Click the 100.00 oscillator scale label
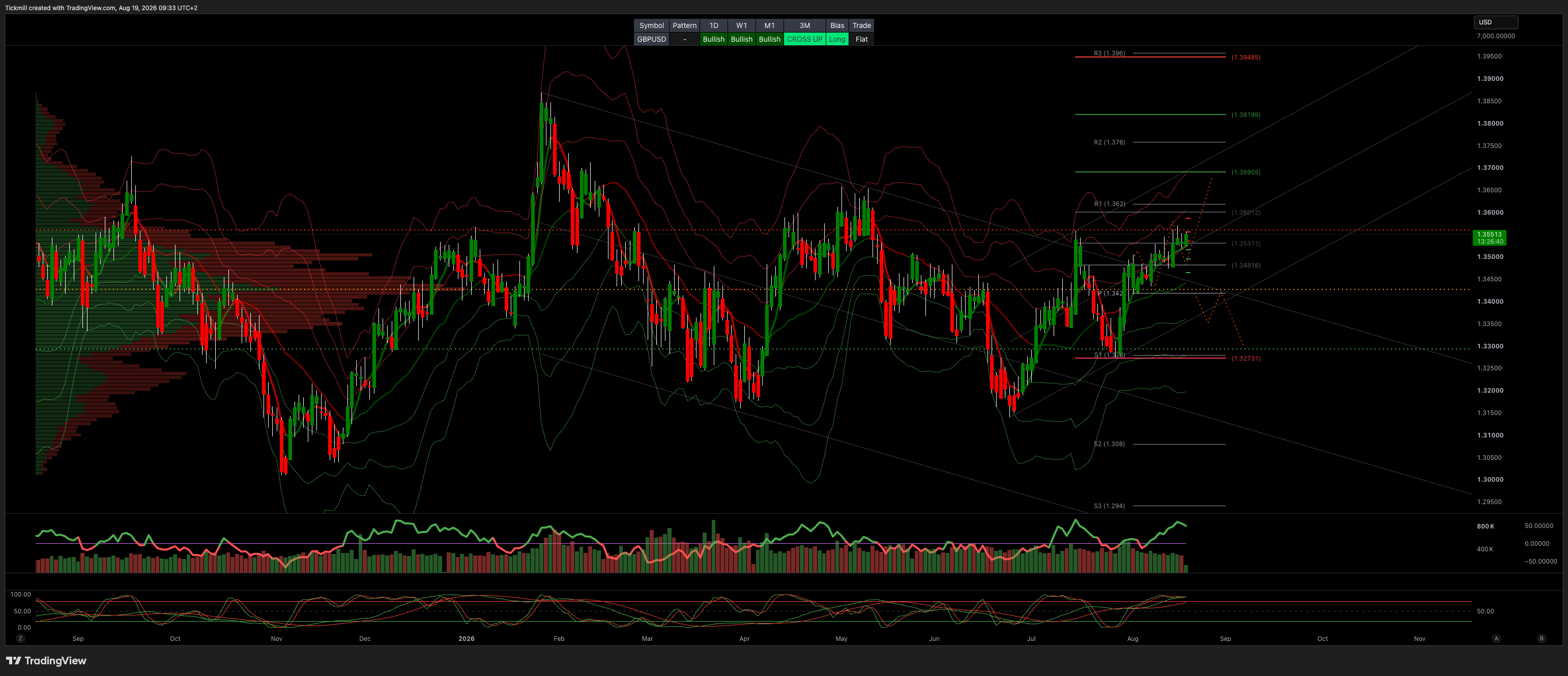The width and height of the screenshot is (1568, 676). click(x=21, y=595)
